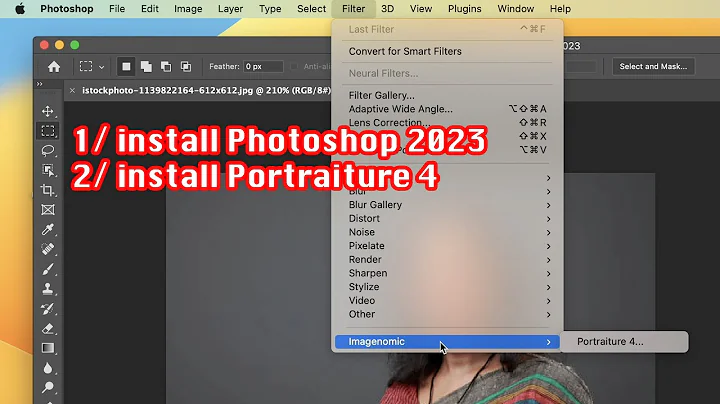
Task: Choose Intersect with selection mode
Action: pos(186,67)
